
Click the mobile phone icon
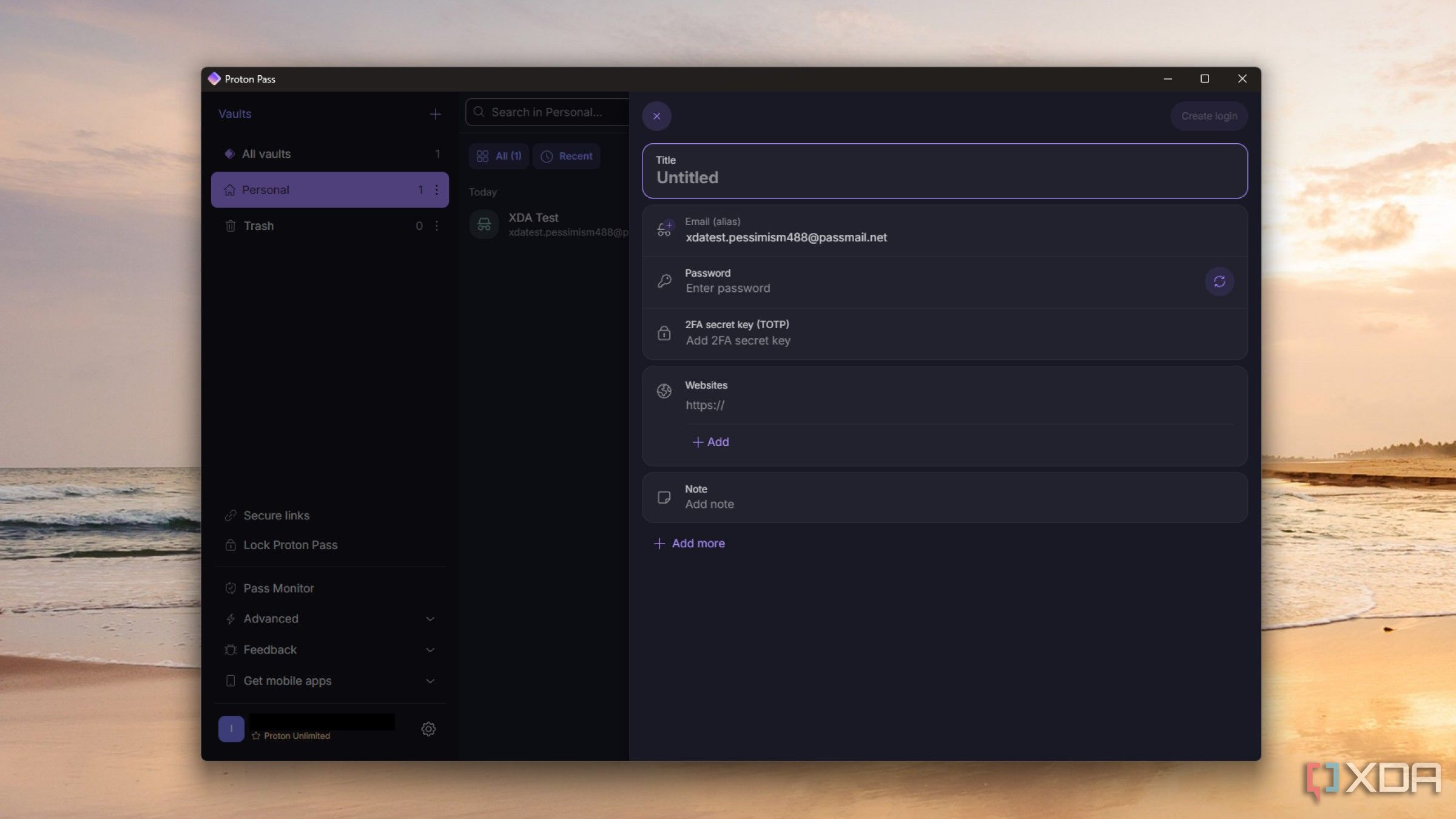coord(231,681)
